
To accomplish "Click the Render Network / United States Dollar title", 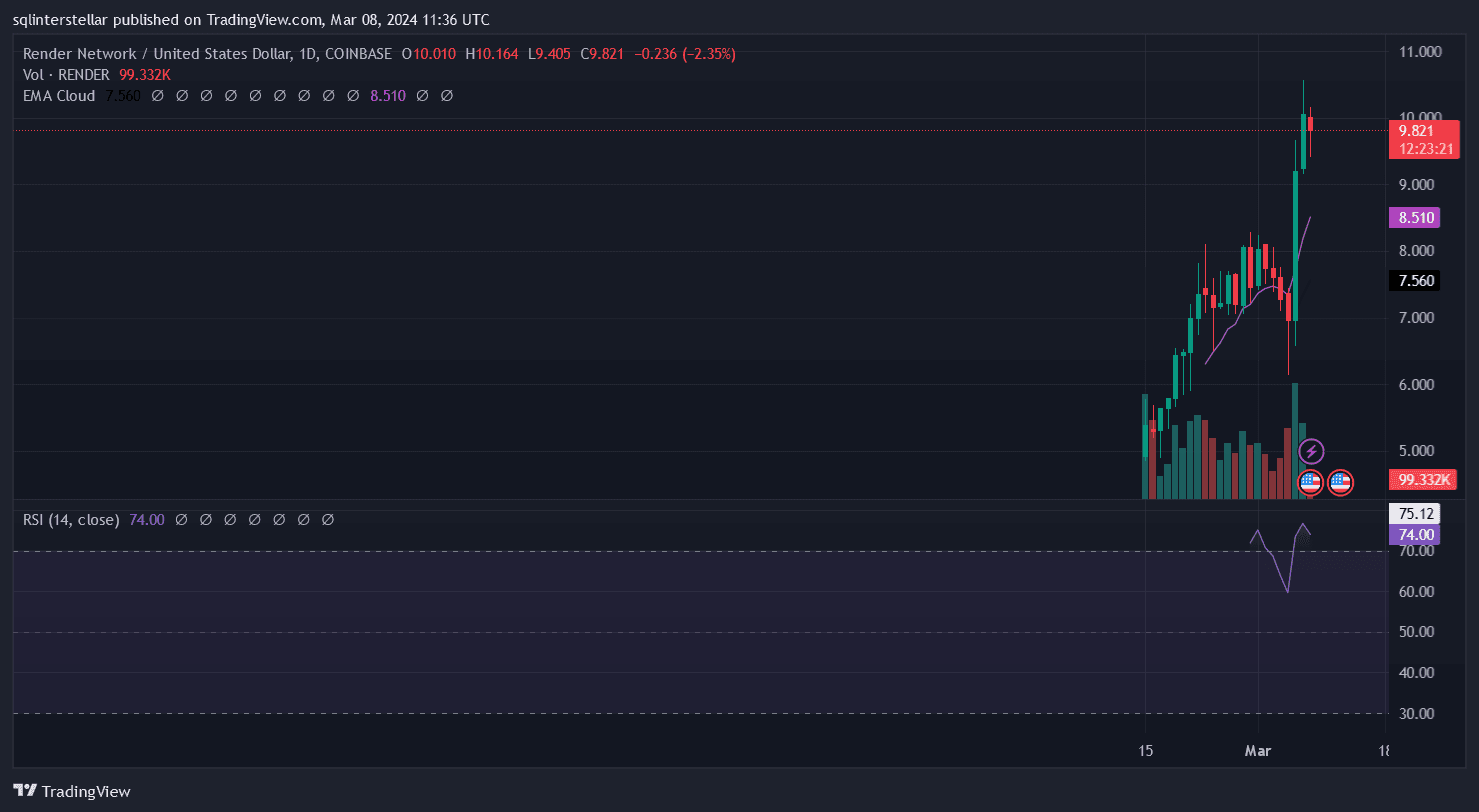I will [156, 54].
